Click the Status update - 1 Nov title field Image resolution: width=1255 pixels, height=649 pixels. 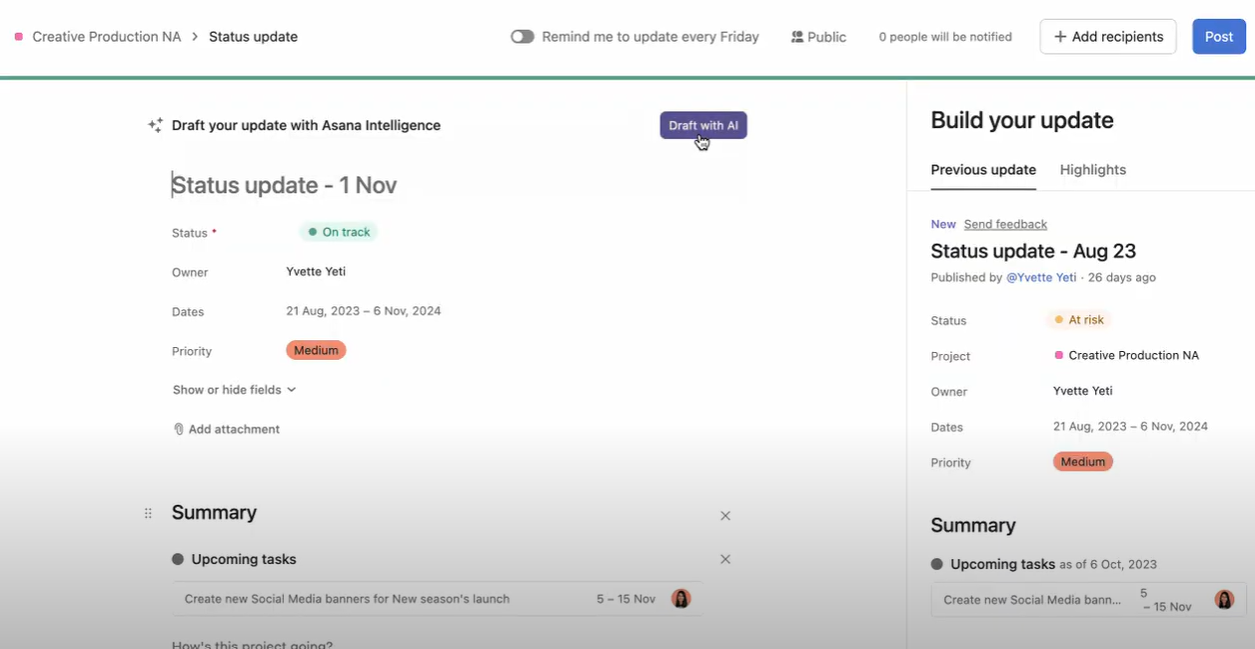[x=284, y=185]
